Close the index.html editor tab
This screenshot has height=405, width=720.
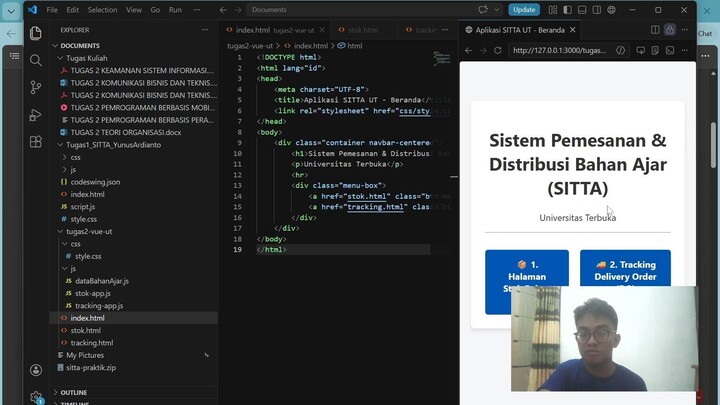coord(322,30)
